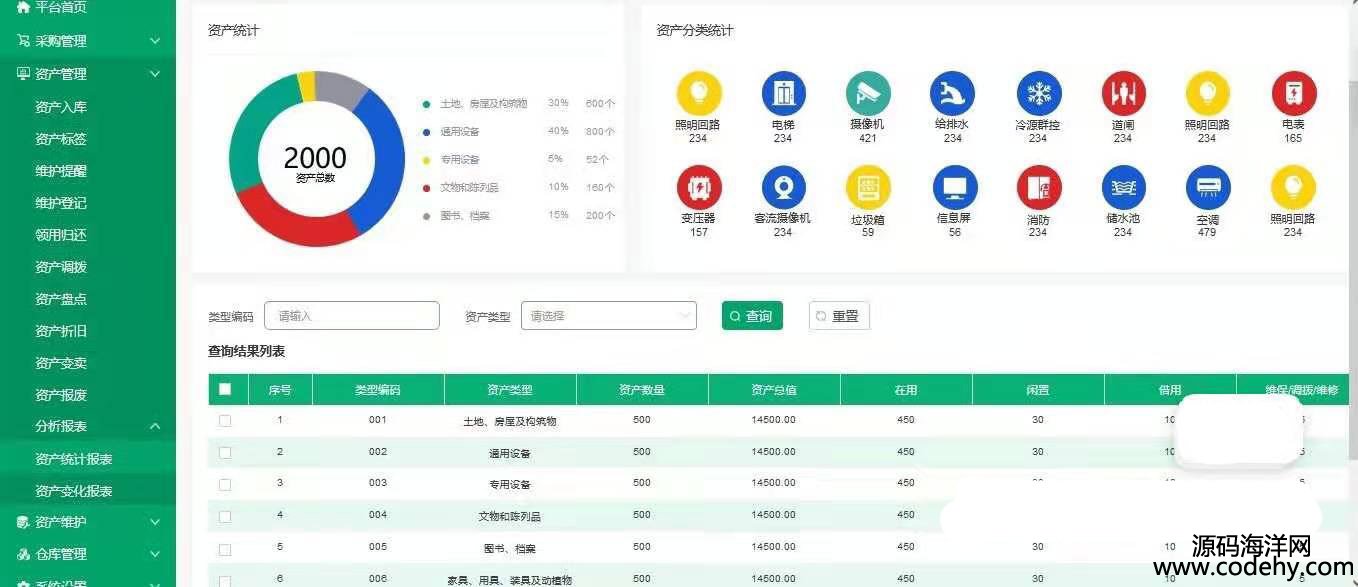Select the 客流摄像机 webcam icon

[x=783, y=188]
